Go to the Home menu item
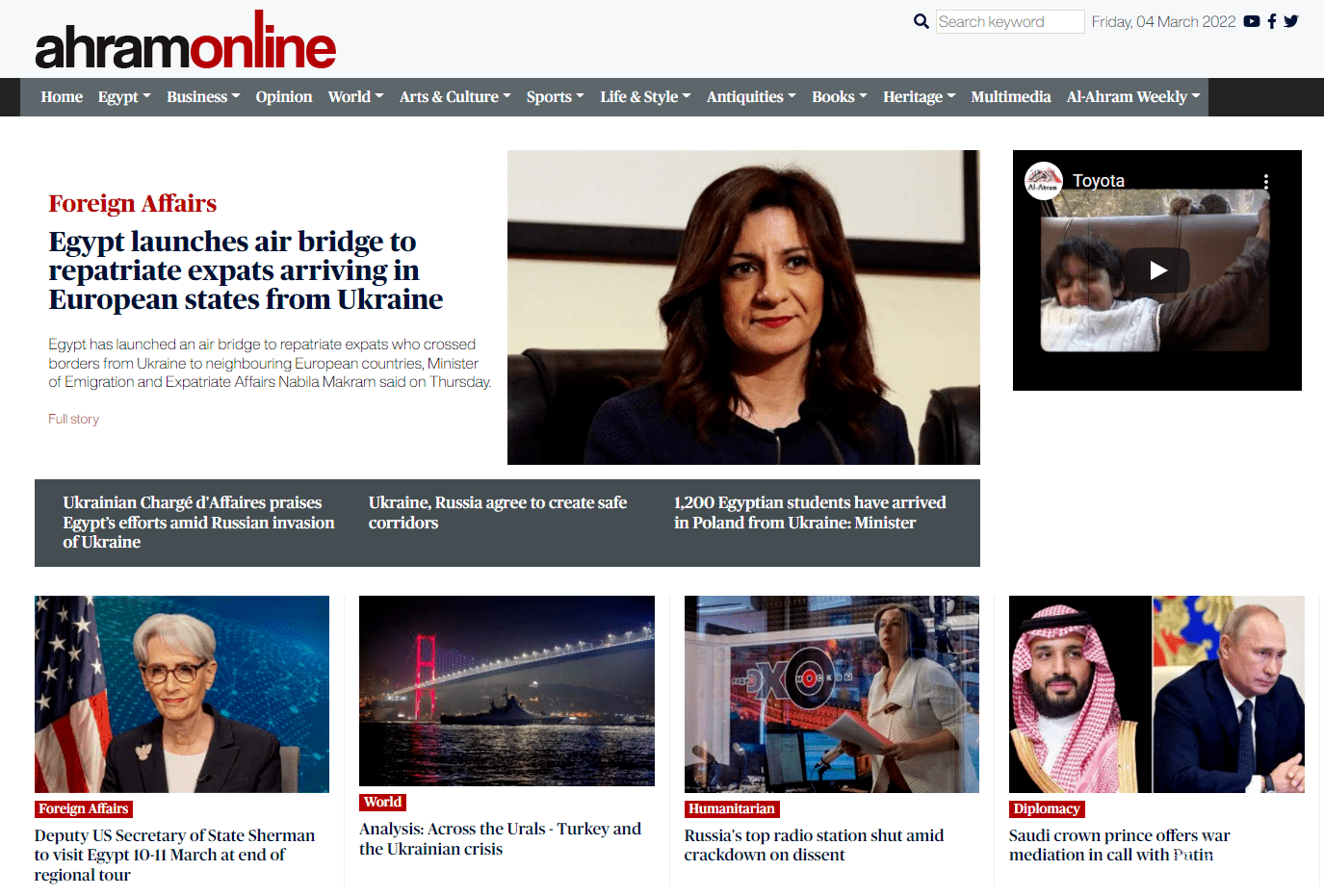This screenshot has width=1324, height=896. point(62,96)
